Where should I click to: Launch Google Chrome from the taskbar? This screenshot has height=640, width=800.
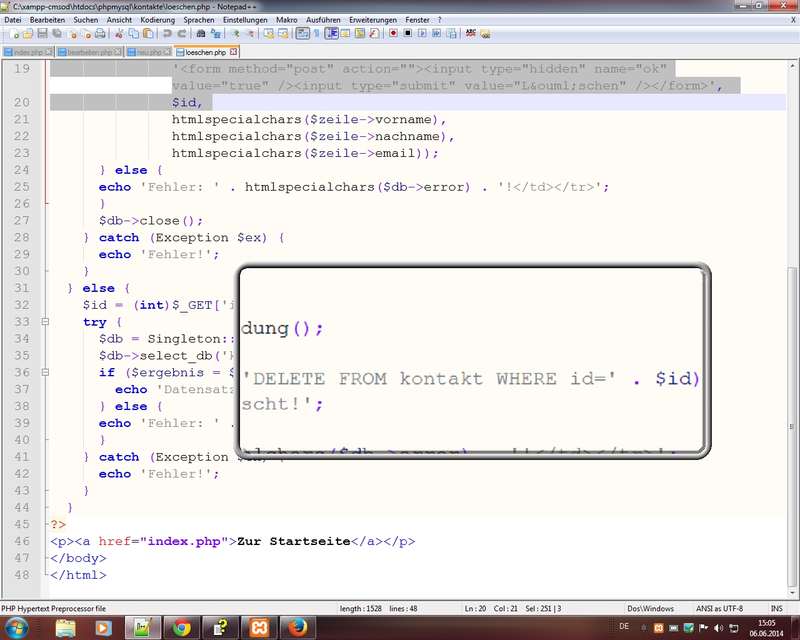(x=183, y=627)
